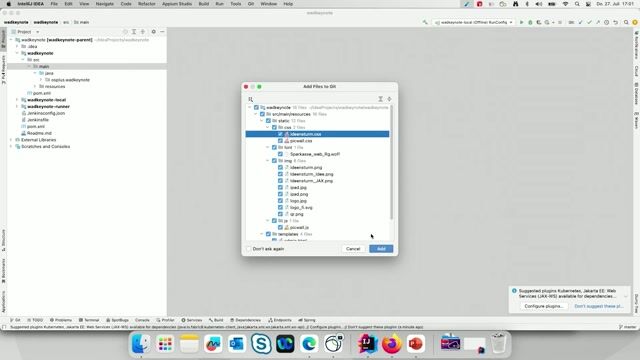Image resolution: width=640 pixels, height=360 pixels.
Task: Click the Project panel settings gear icon
Action: [x=153, y=31]
